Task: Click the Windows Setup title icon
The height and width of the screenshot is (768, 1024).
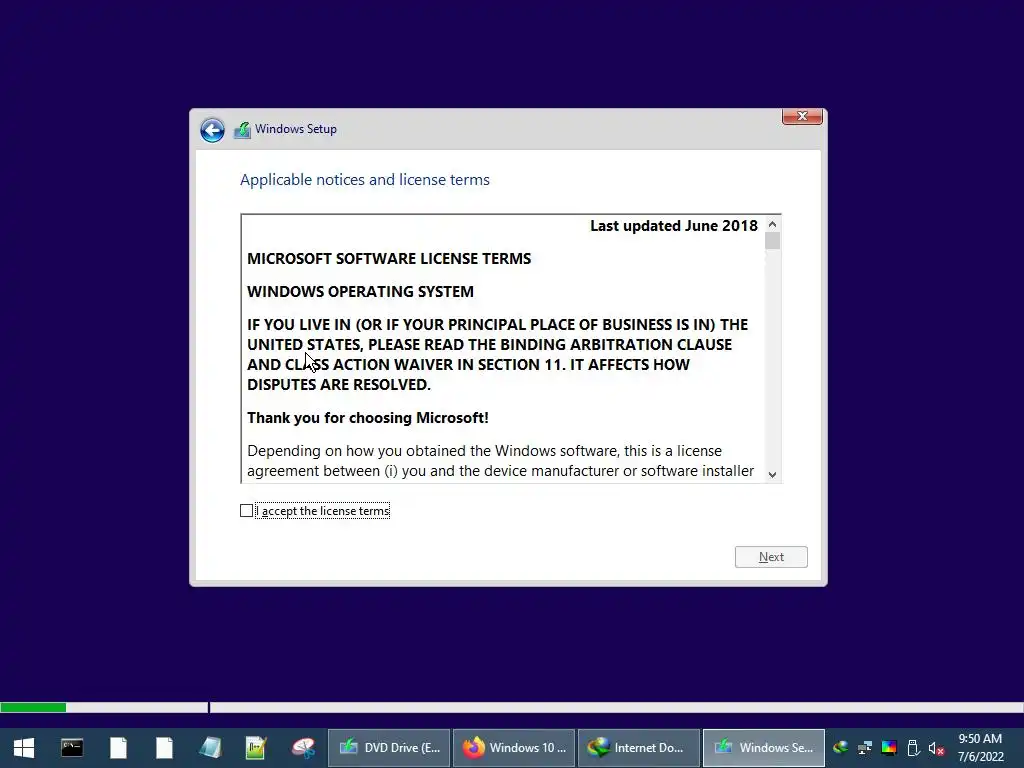Action: (242, 129)
